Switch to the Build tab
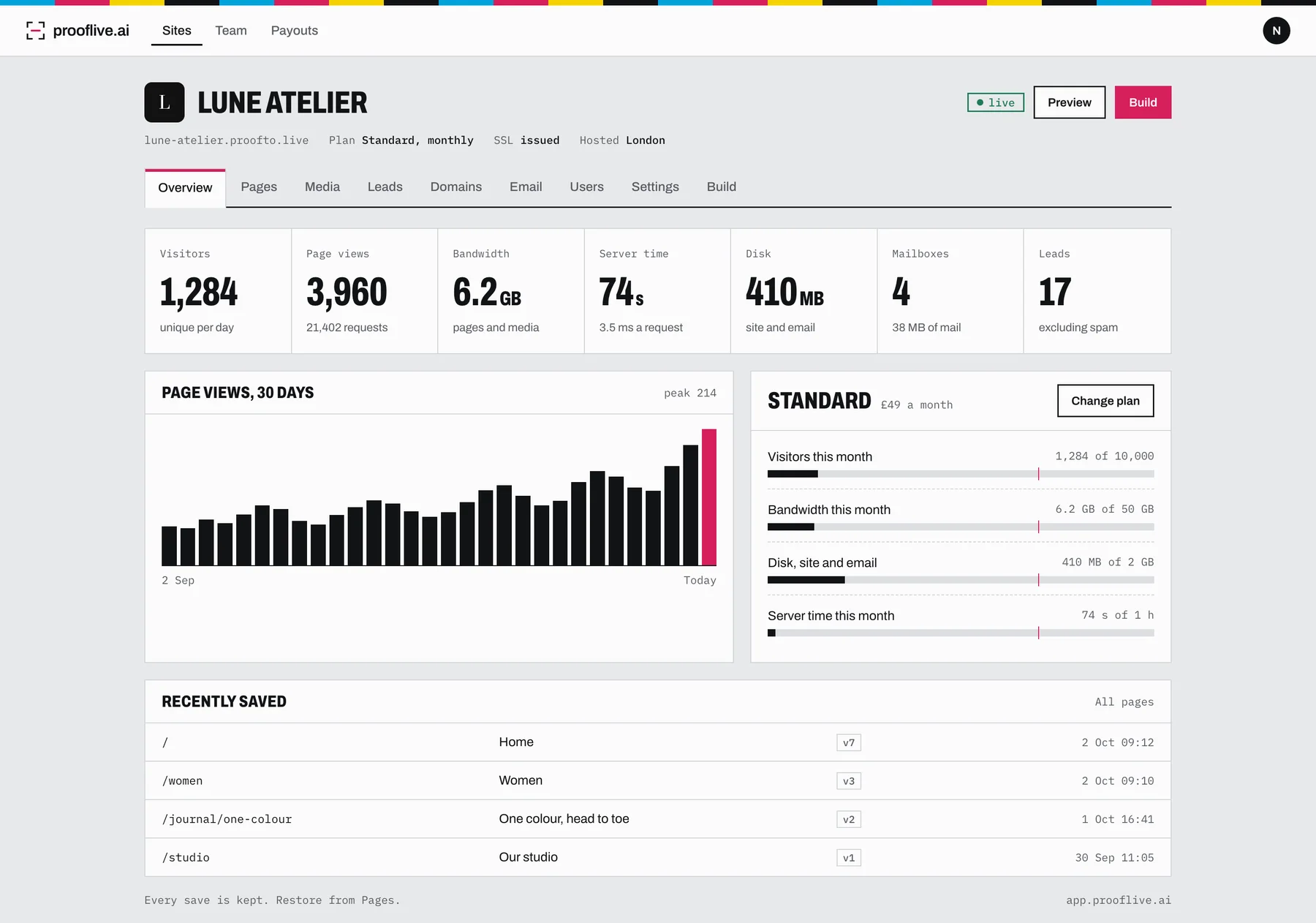Viewport: 1316px width, 923px height. tap(722, 187)
